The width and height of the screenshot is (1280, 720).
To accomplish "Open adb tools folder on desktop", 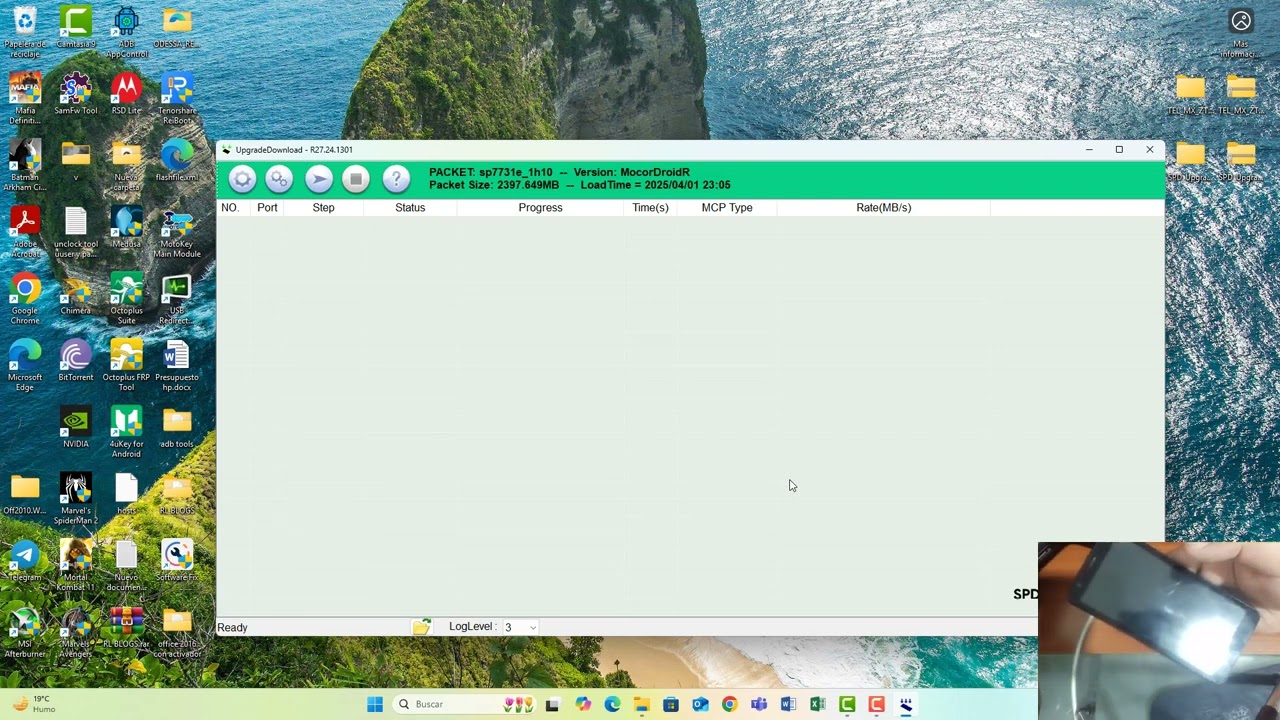I will (177, 428).
